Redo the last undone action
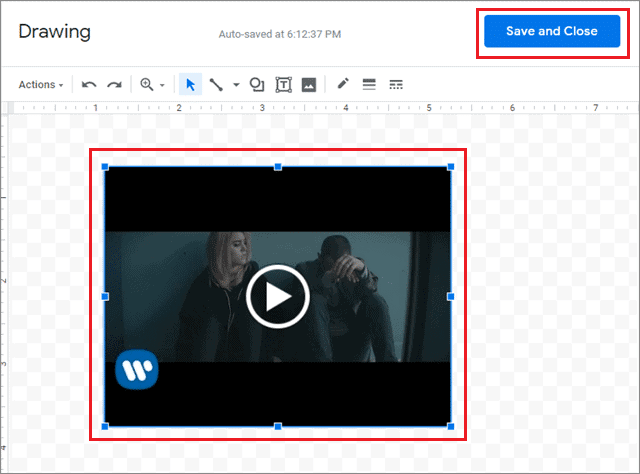This screenshot has width=640, height=474. tap(114, 85)
